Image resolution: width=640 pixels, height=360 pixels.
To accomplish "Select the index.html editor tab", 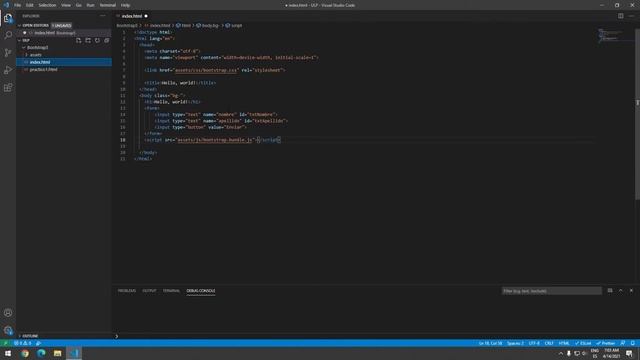I will click(x=132, y=16).
